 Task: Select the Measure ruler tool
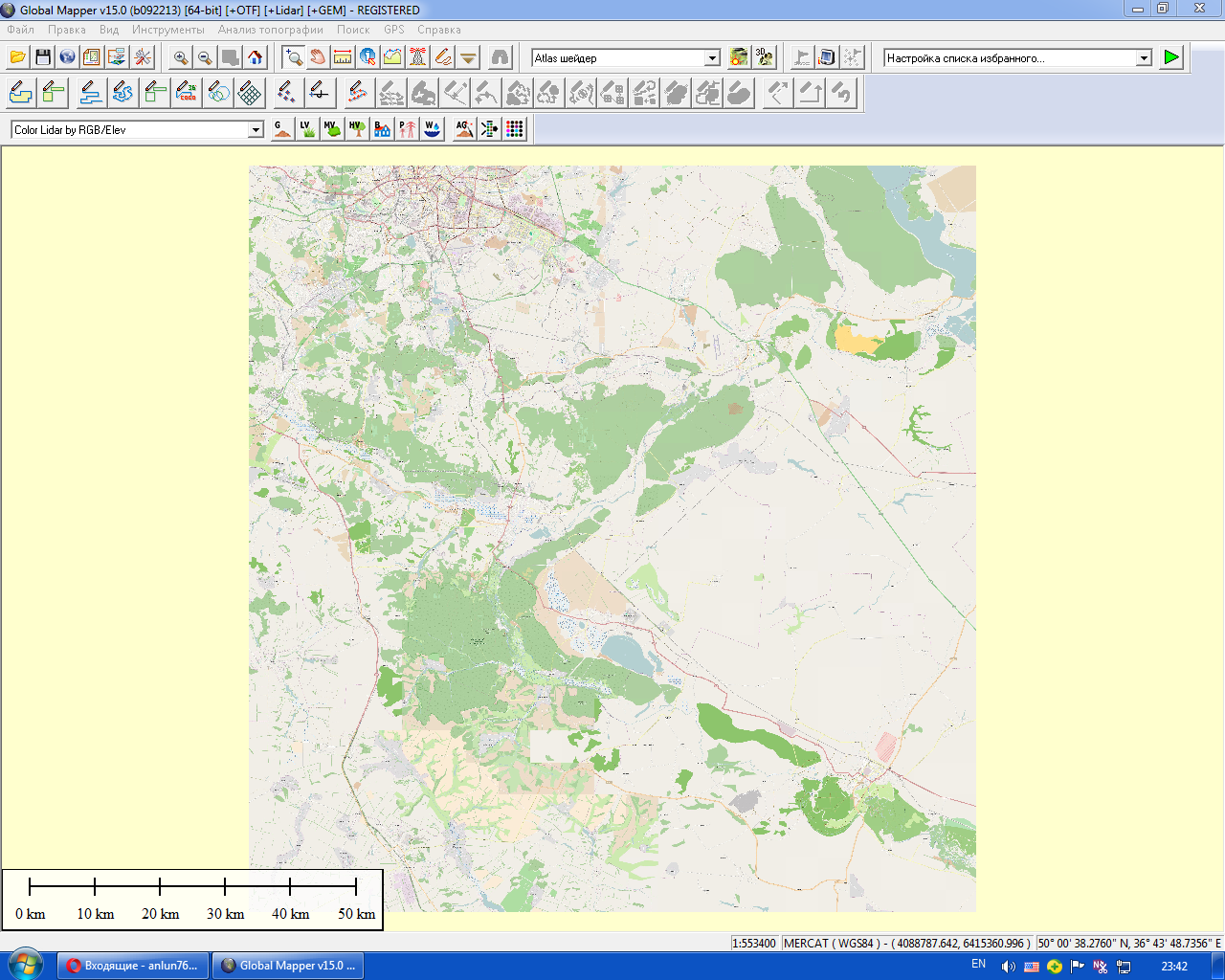pyautogui.click(x=343, y=57)
